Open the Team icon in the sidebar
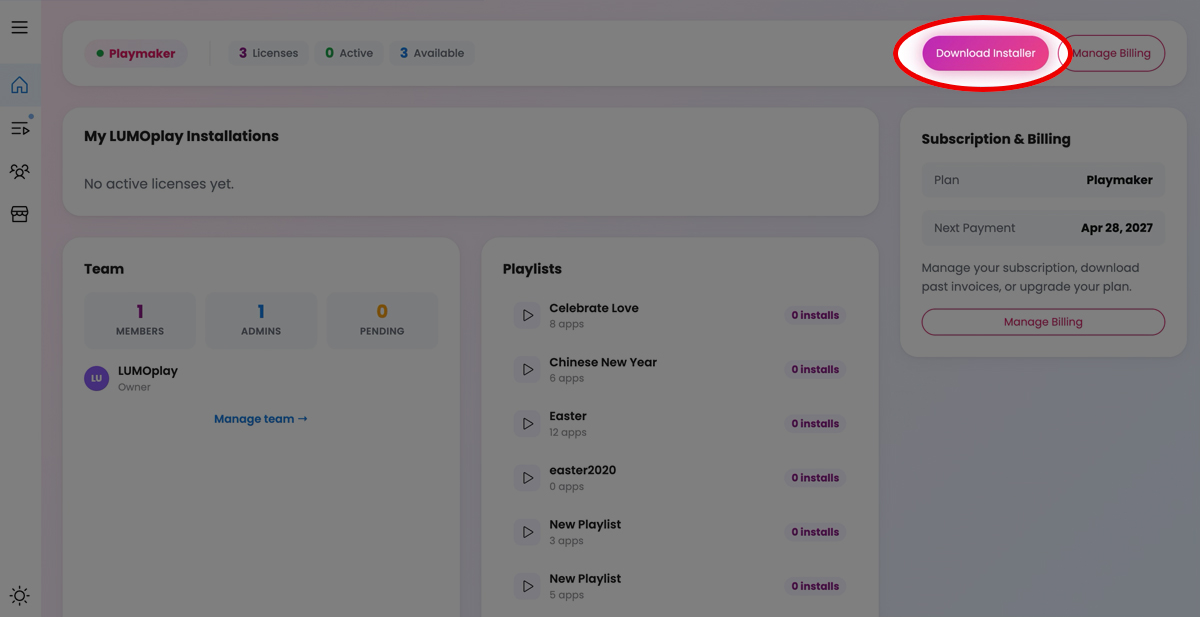Image resolution: width=1200 pixels, height=617 pixels. click(20, 171)
